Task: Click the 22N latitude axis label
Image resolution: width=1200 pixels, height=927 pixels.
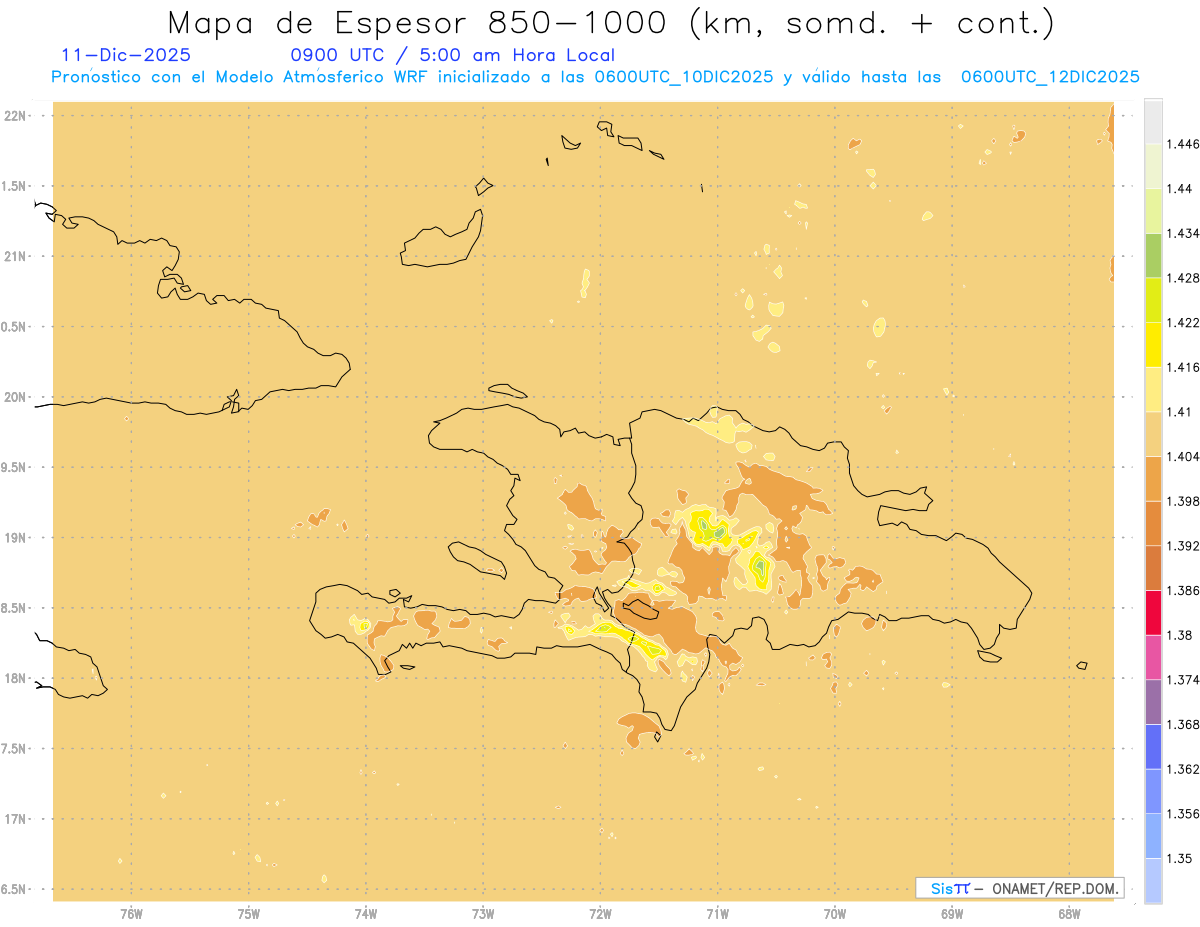Action: (17, 115)
